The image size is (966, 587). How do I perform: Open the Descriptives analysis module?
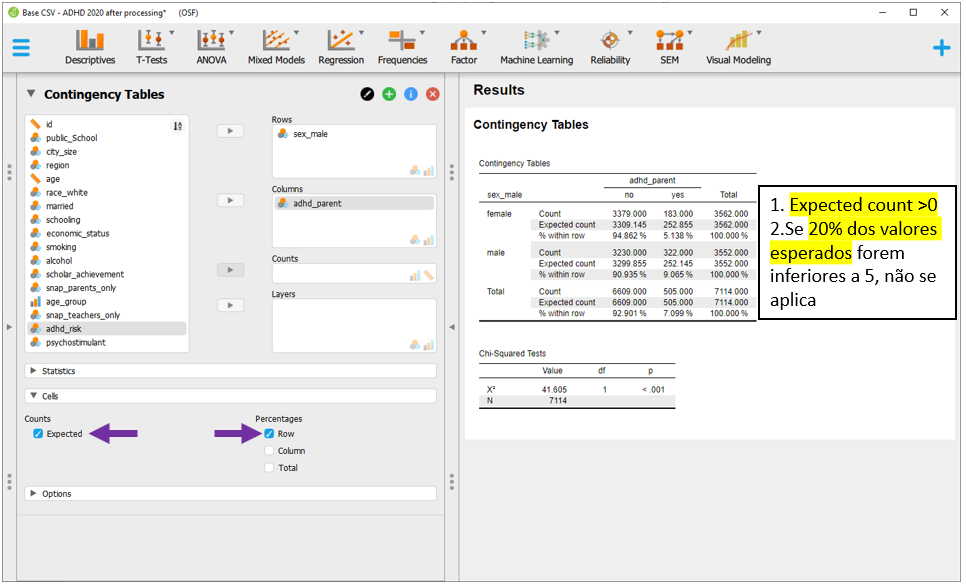pos(90,46)
